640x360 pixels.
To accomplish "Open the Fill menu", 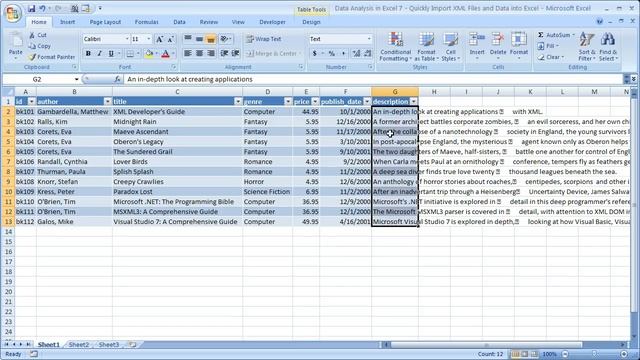I will pyautogui.click(x=548, y=46).
